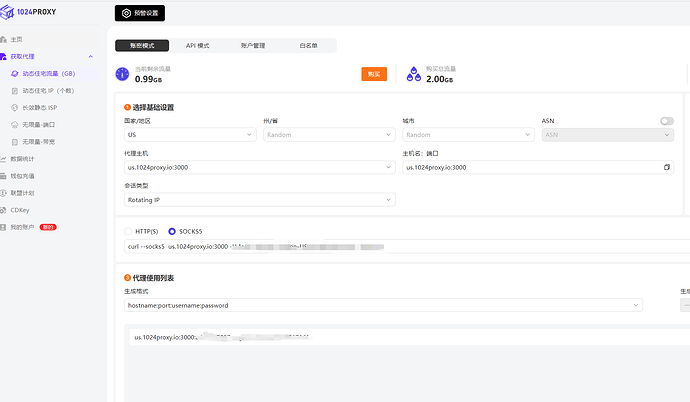Screen dimensions: 690x402
Task: Select the SOCKS5 protocol radio button
Action: pyautogui.click(x=172, y=231)
